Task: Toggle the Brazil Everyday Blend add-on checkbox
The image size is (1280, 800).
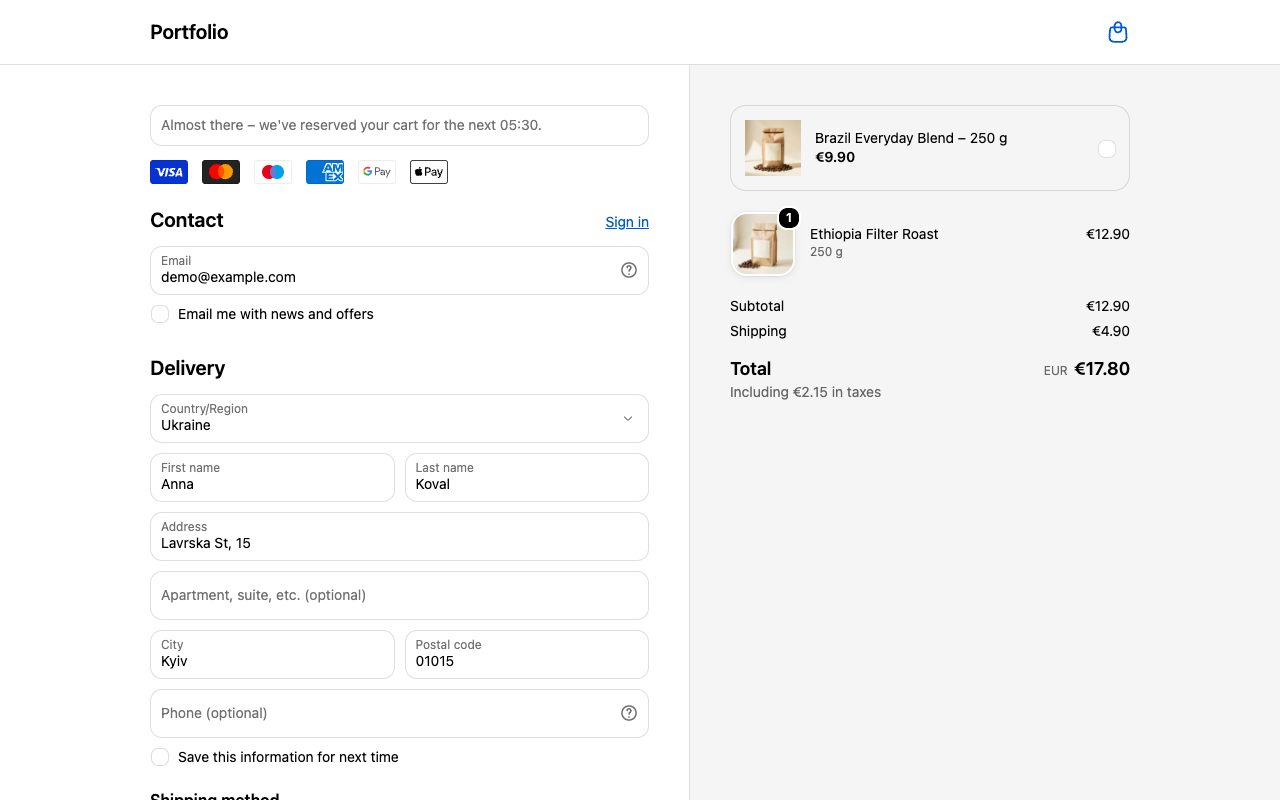Action: click(1107, 149)
